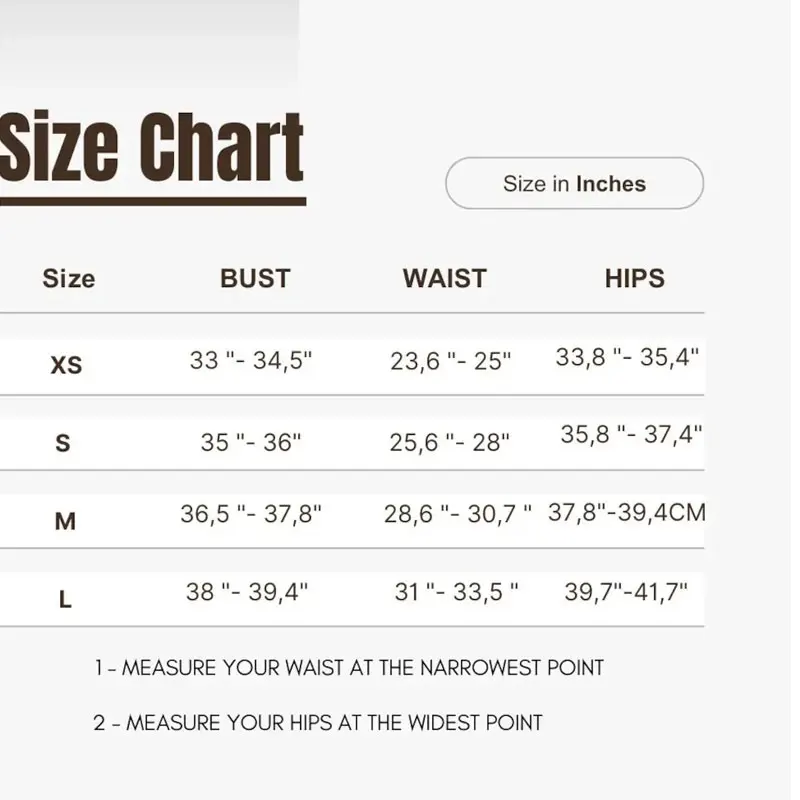This screenshot has height=800, width=800.
Task: Click XS hips value 33,8"-35,4"
Action: [627, 357]
